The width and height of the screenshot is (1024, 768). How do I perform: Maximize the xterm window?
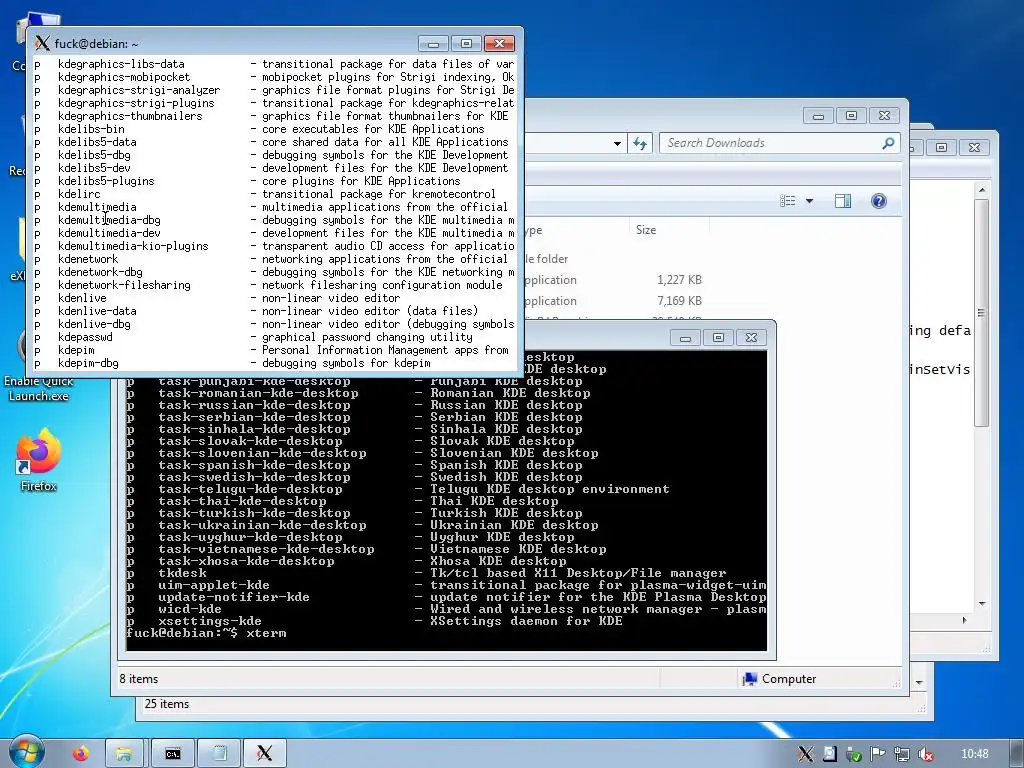coord(466,44)
